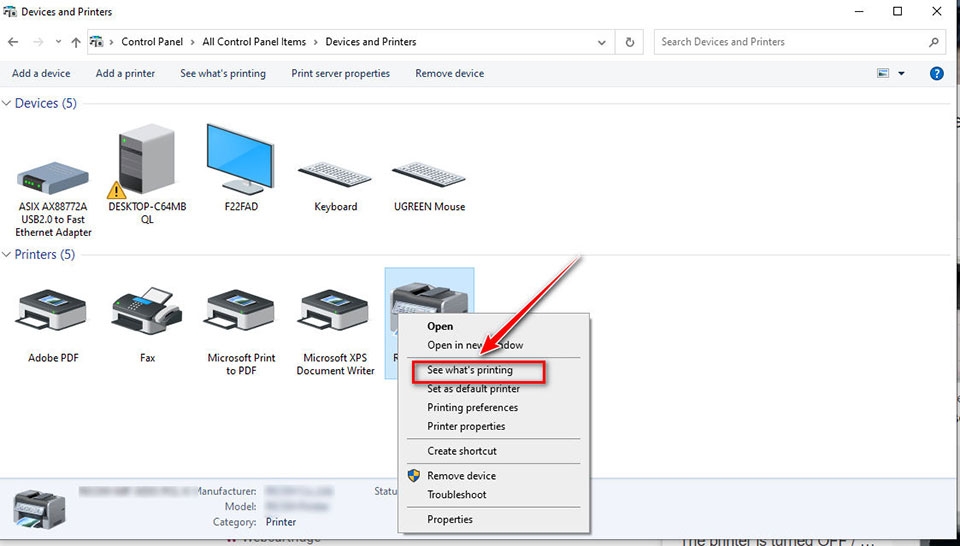Choose Troubleshoot in context menu
The image size is (960, 546).
[456, 495]
